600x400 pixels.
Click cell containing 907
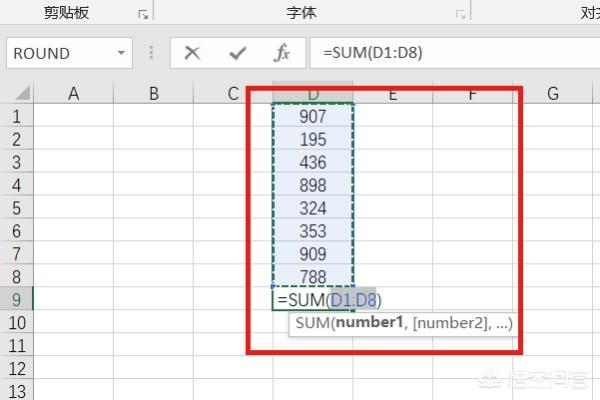point(313,116)
